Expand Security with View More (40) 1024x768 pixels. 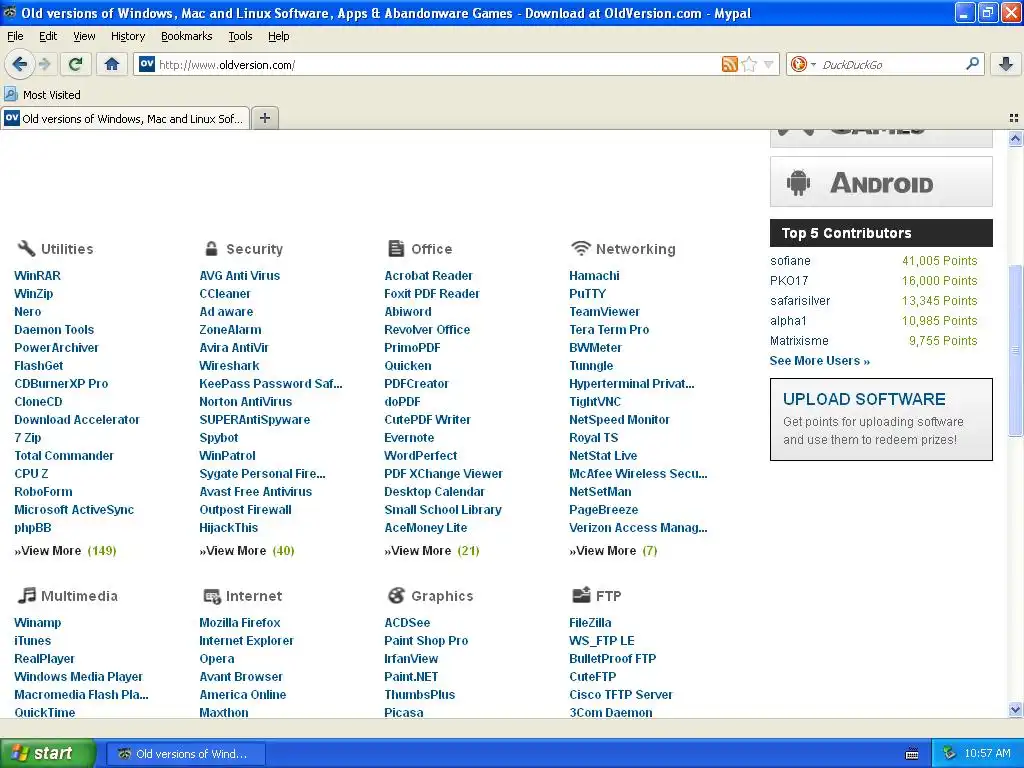(247, 551)
